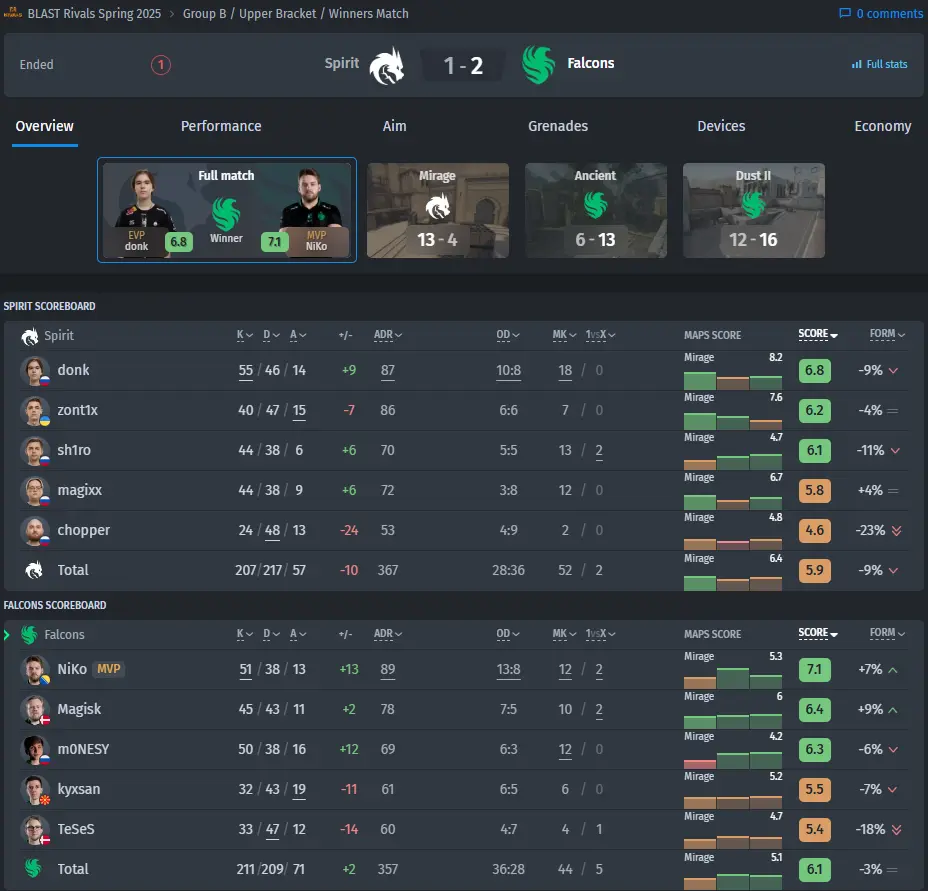Click magixx's player avatar

[x=34, y=491]
